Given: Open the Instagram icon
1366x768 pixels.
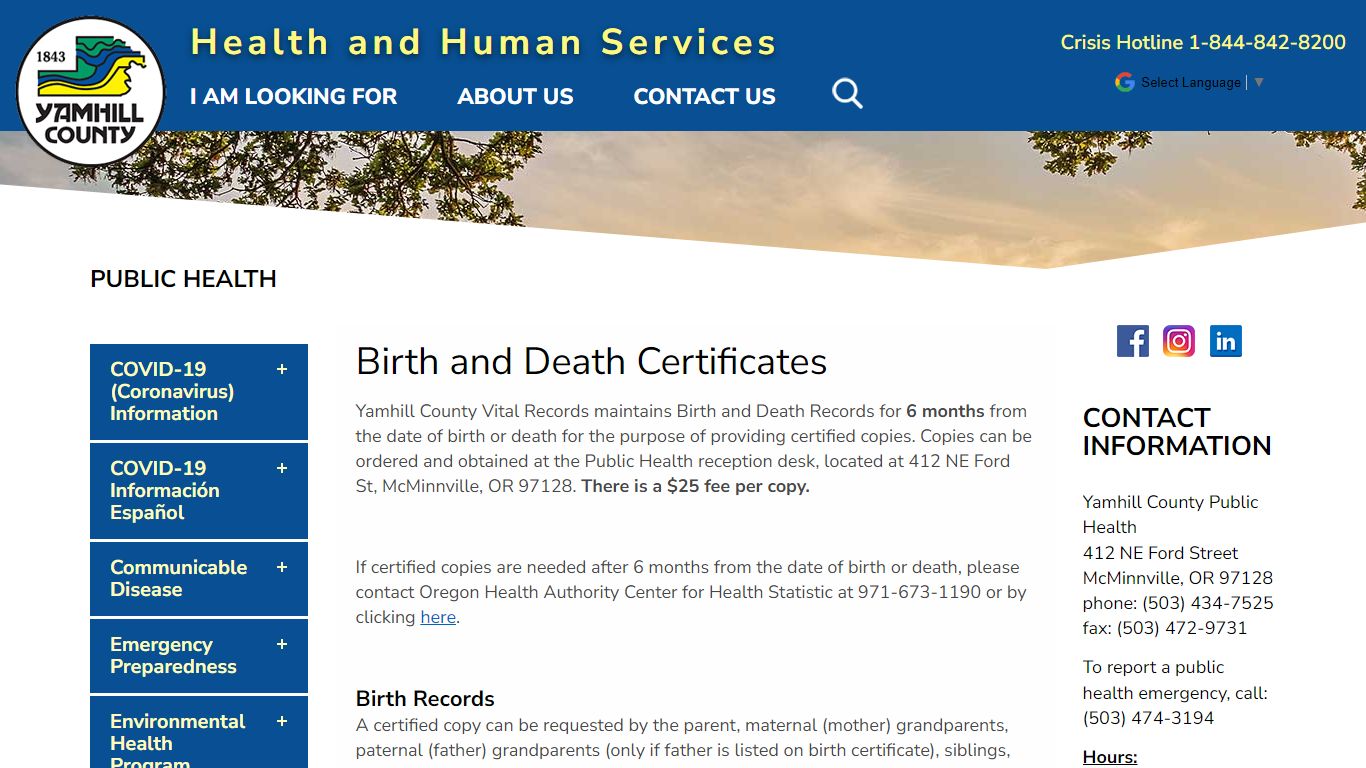Looking at the screenshot, I should point(1179,341).
